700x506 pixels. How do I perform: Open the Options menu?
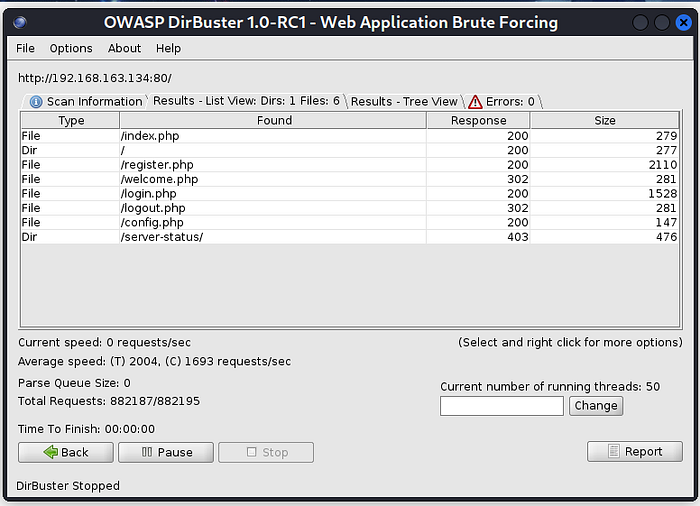[x=71, y=48]
